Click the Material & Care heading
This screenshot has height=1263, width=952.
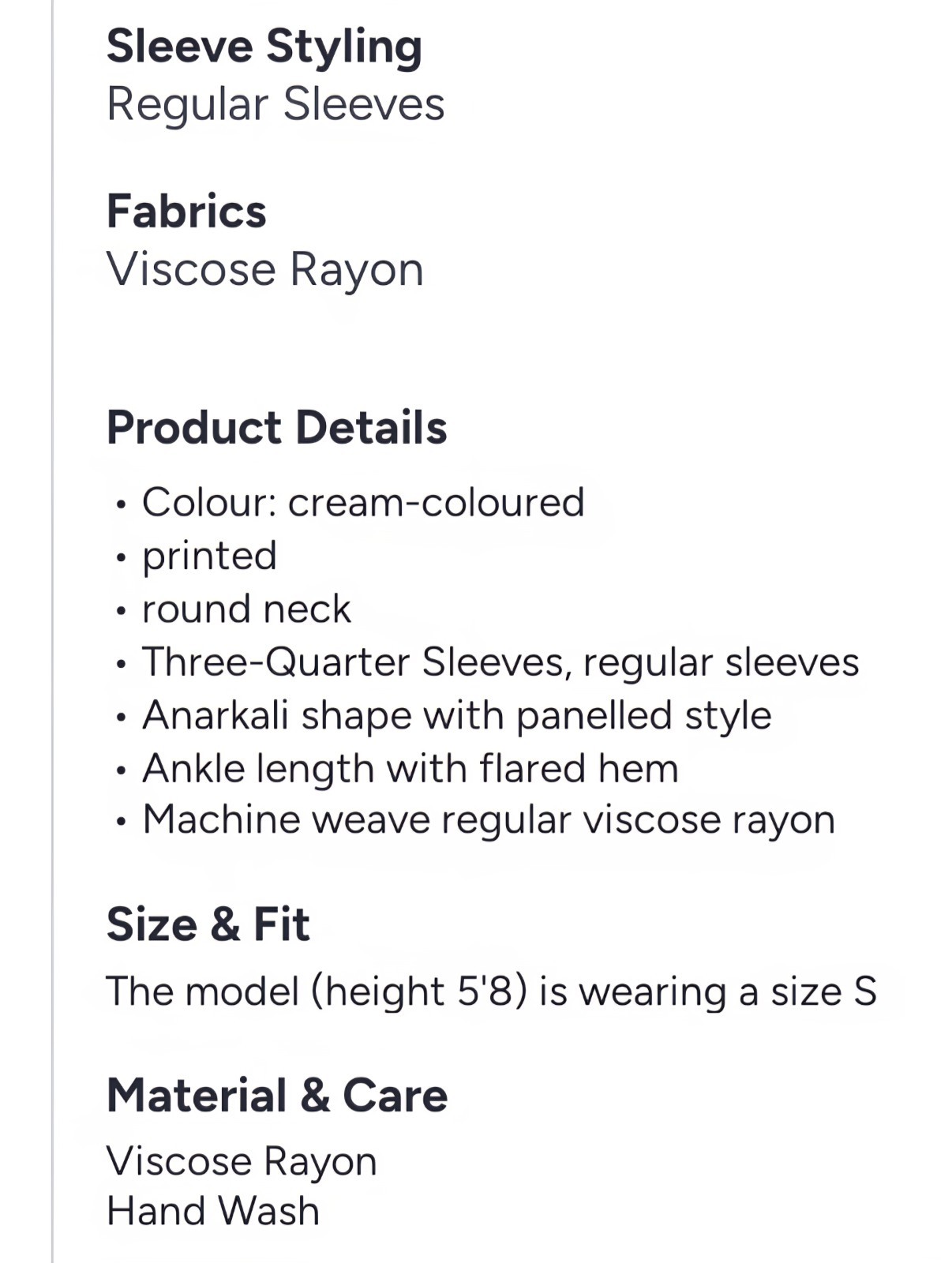[x=276, y=1096]
